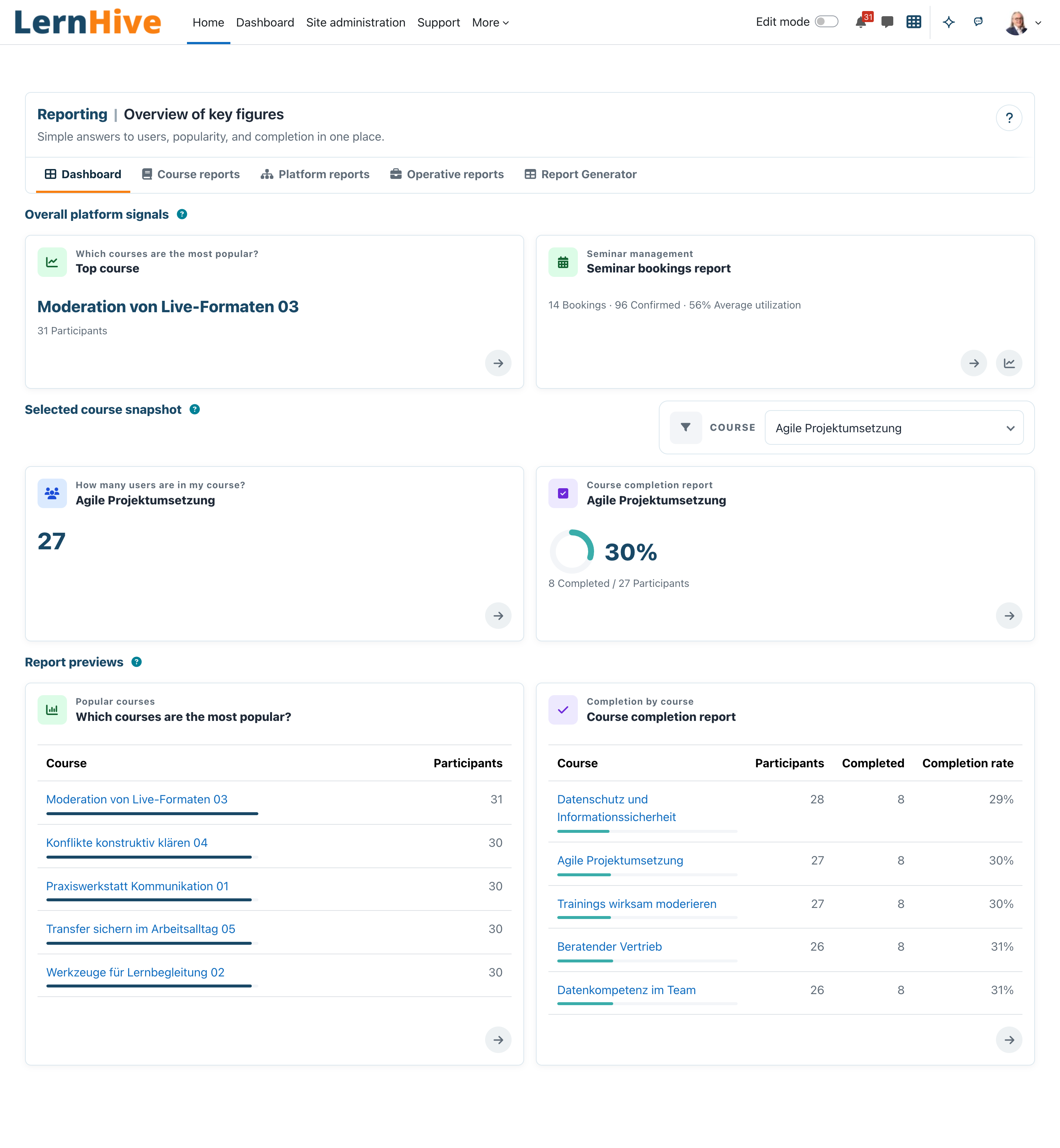Go to Site administration
Image resolution: width=1060 pixels, height=1148 pixels.
[x=356, y=22]
